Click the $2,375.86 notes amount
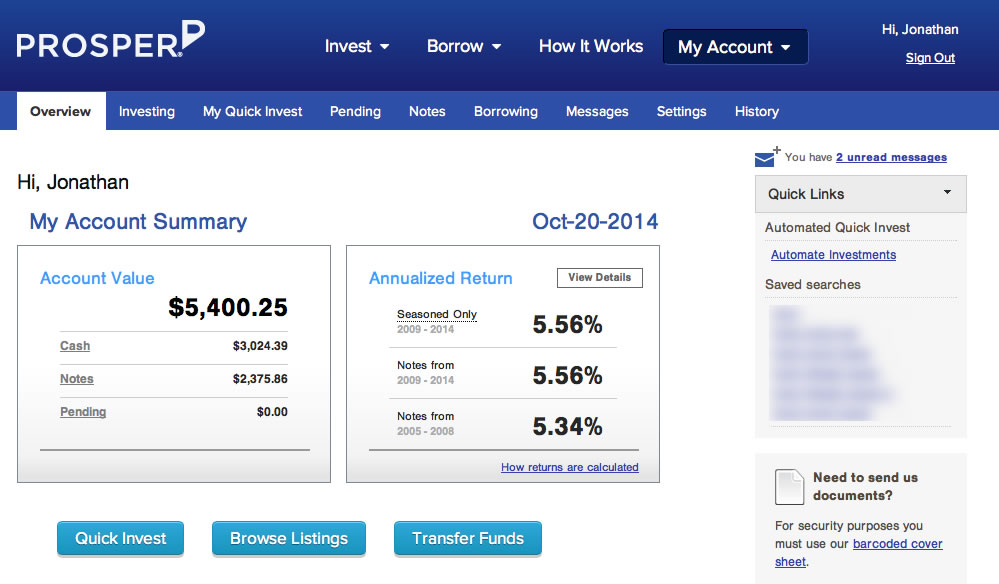Screen dimensions: 999x584 tap(260, 379)
